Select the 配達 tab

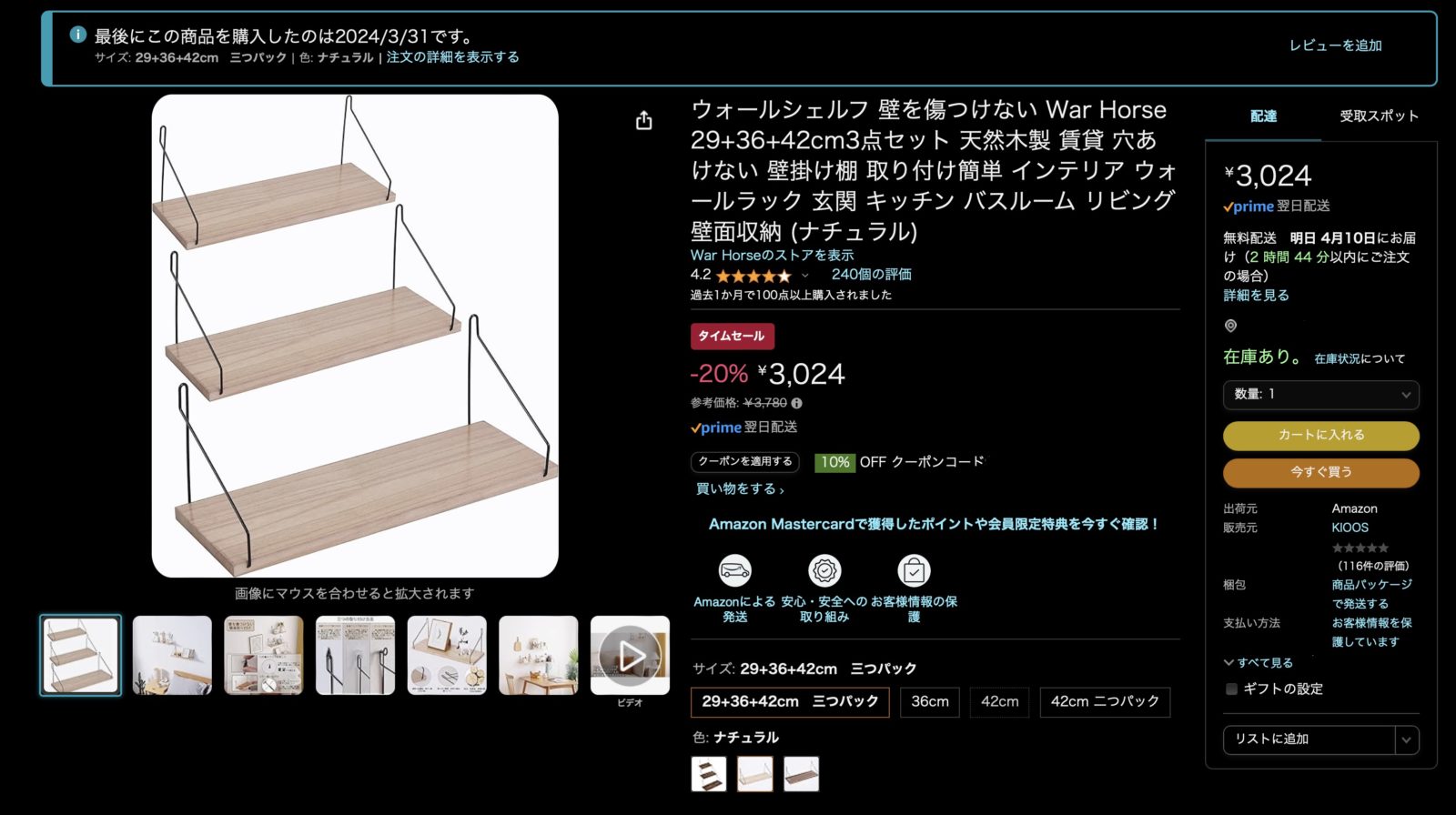(x=1263, y=116)
